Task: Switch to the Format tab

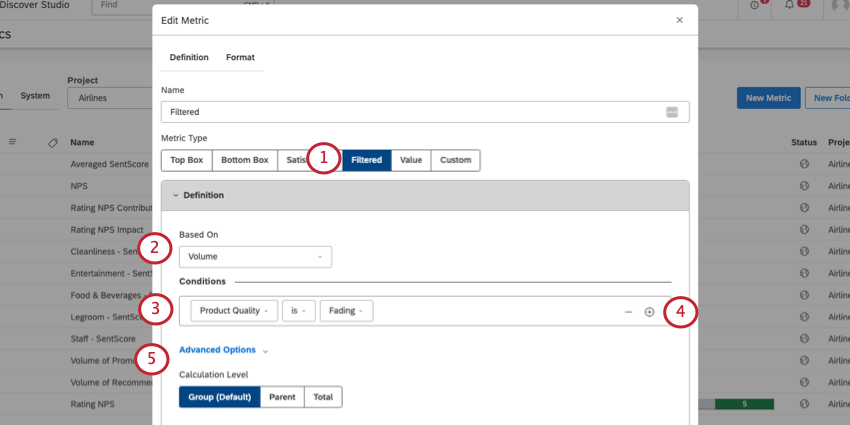Action: point(240,57)
